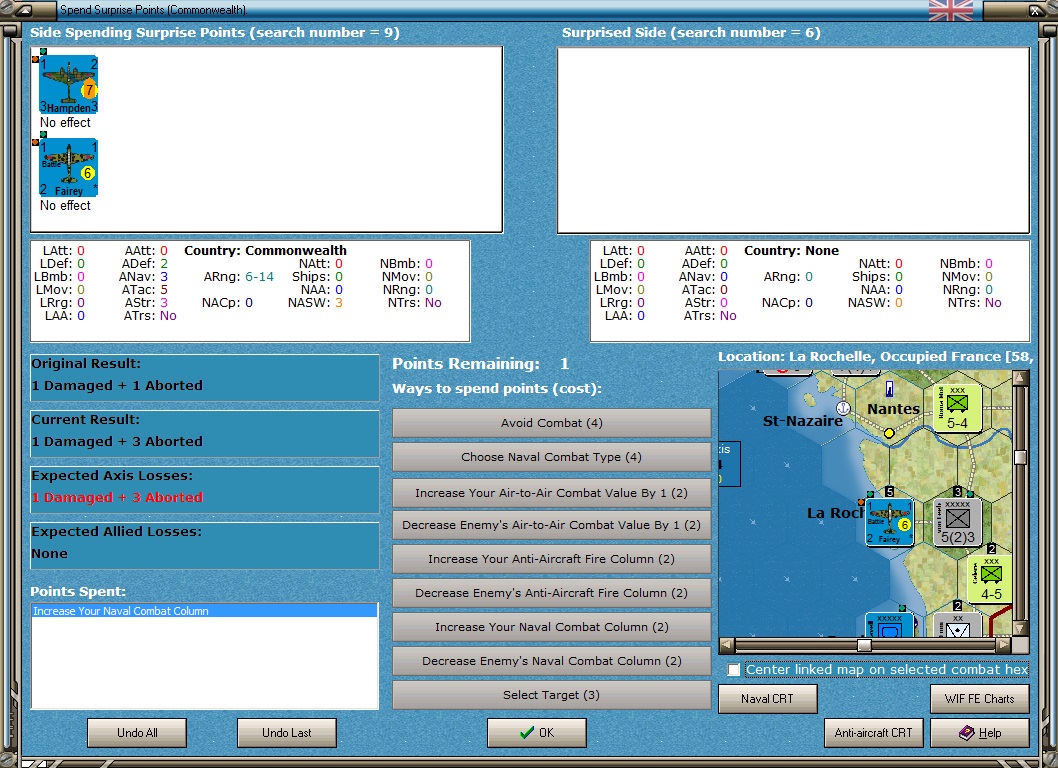Screen dimensions: 1058x768
Task: Click the anchor port icon at St-Nazaire
Action: click(x=843, y=408)
